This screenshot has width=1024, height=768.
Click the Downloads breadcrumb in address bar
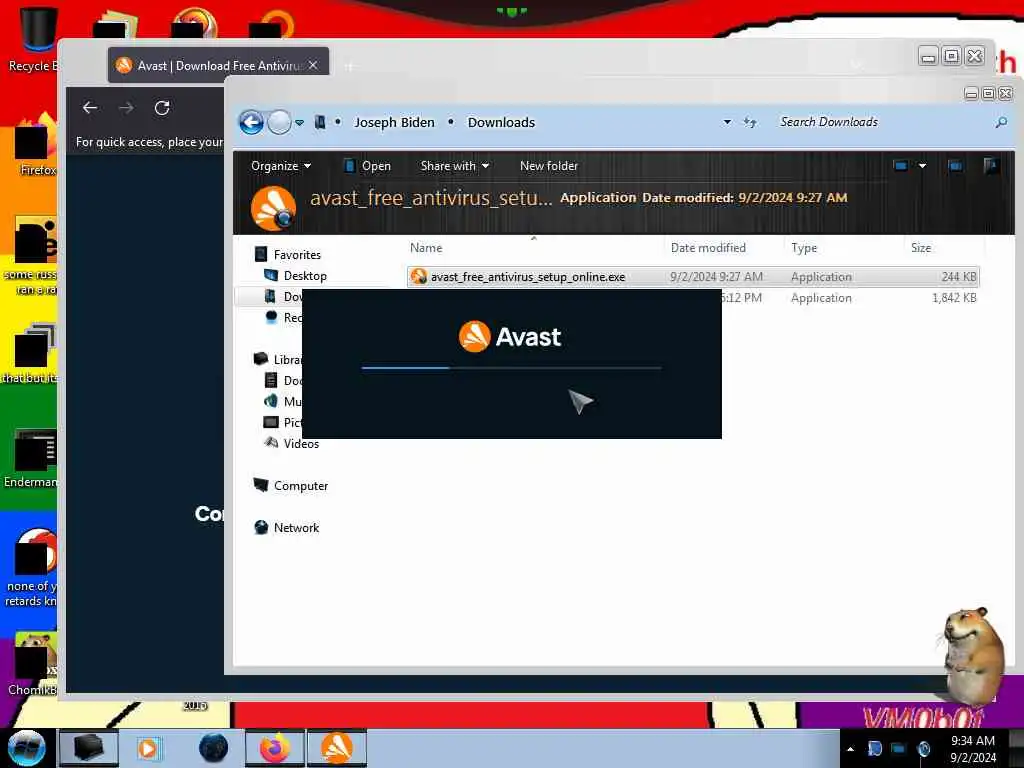click(501, 123)
